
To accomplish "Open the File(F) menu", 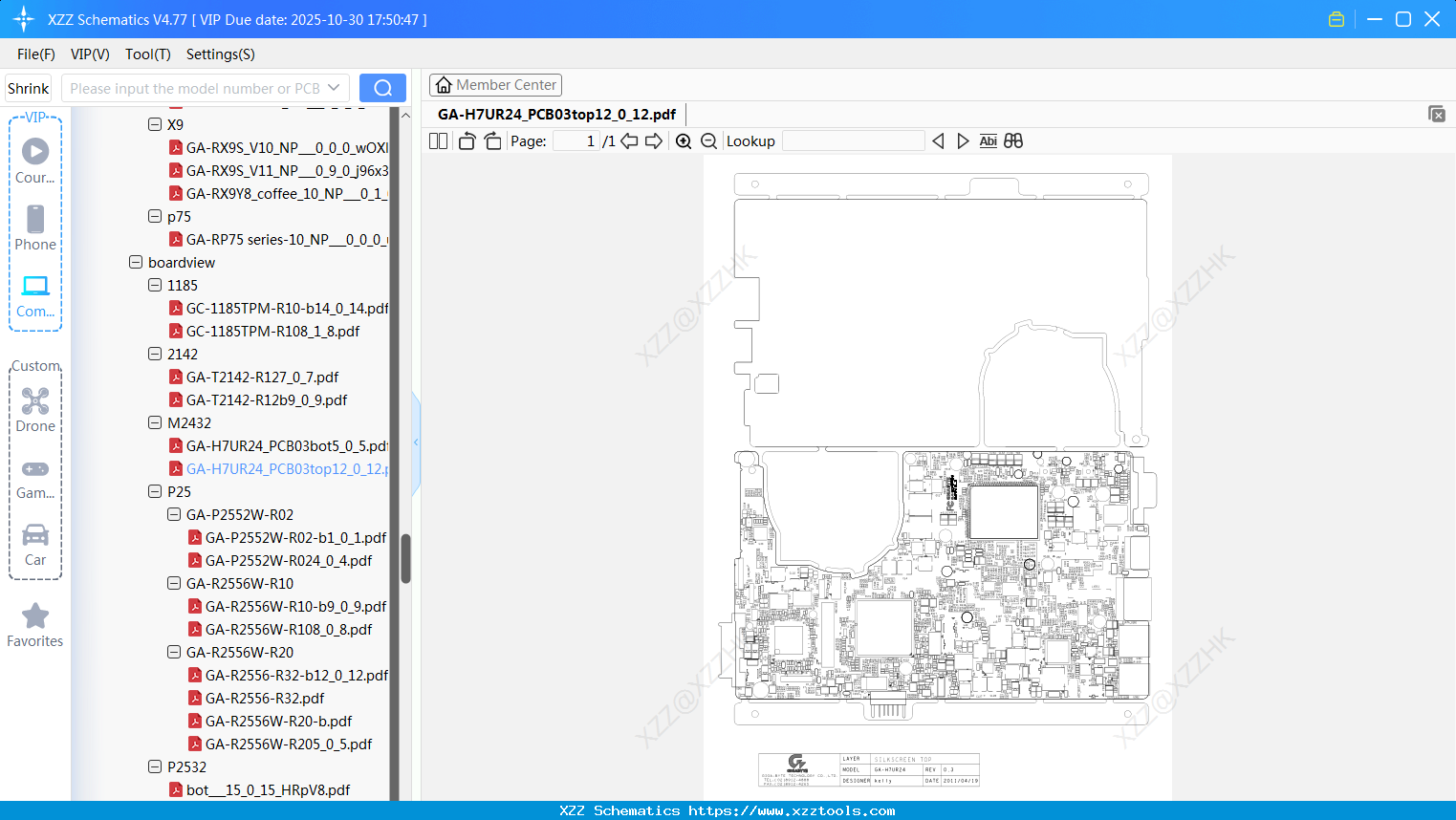I will (x=36, y=54).
